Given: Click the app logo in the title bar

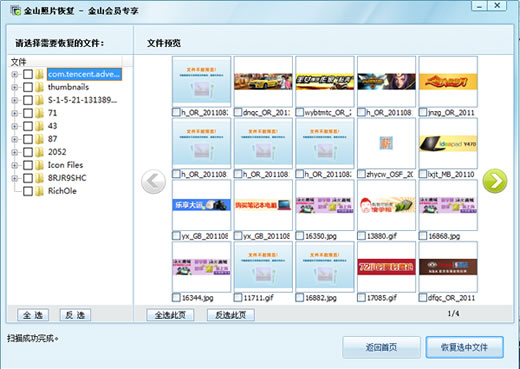Looking at the screenshot, I should (15, 11).
